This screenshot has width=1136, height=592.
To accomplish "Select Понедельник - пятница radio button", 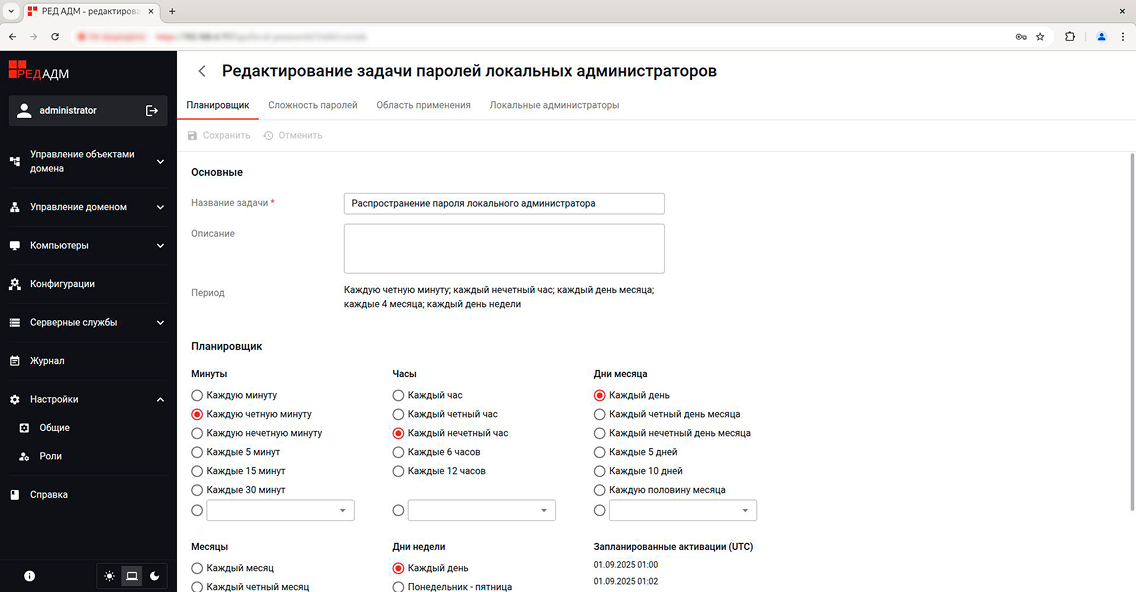I will 398,587.
